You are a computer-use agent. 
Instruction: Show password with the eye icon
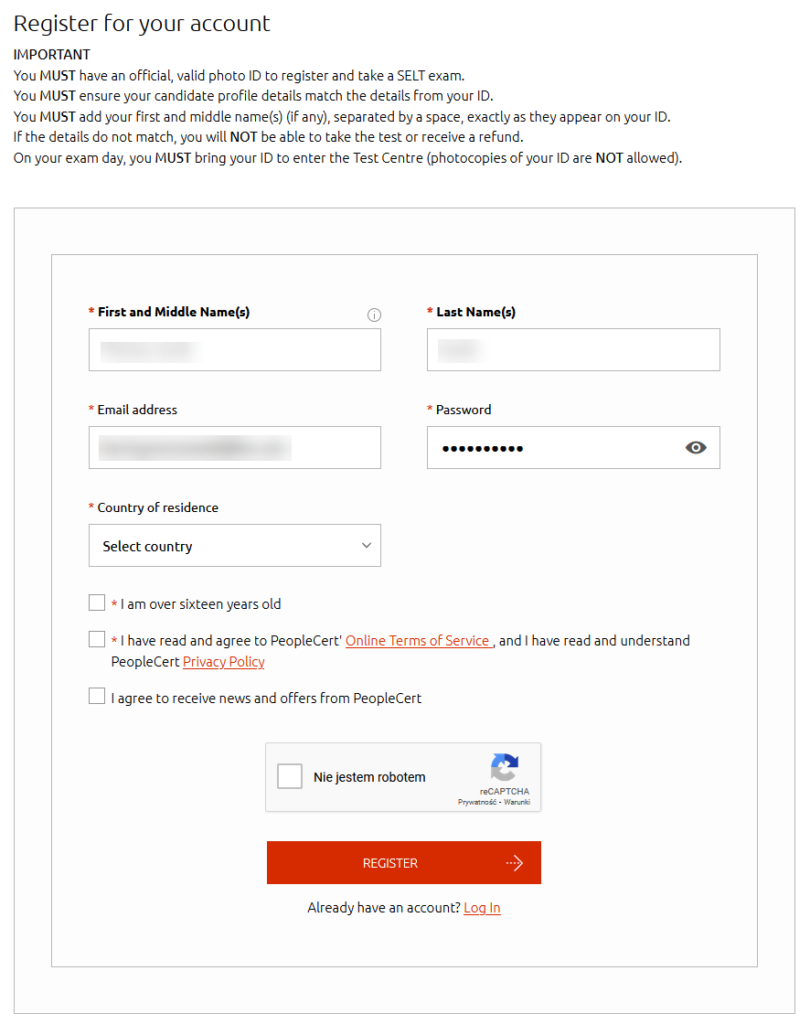(696, 448)
